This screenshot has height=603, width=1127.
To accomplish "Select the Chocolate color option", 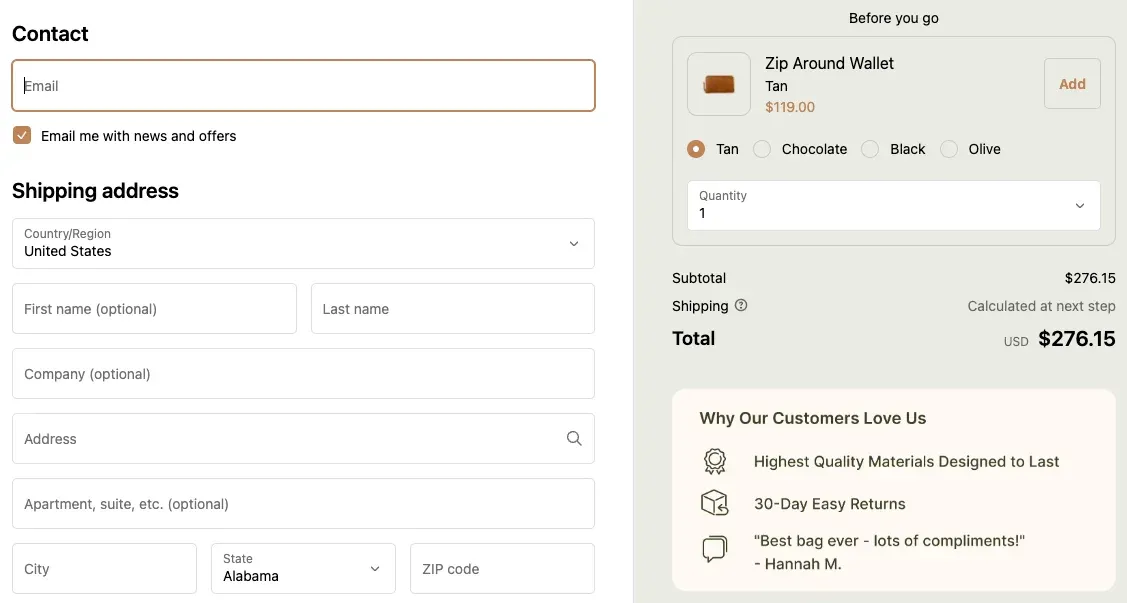I will pyautogui.click(x=762, y=149).
